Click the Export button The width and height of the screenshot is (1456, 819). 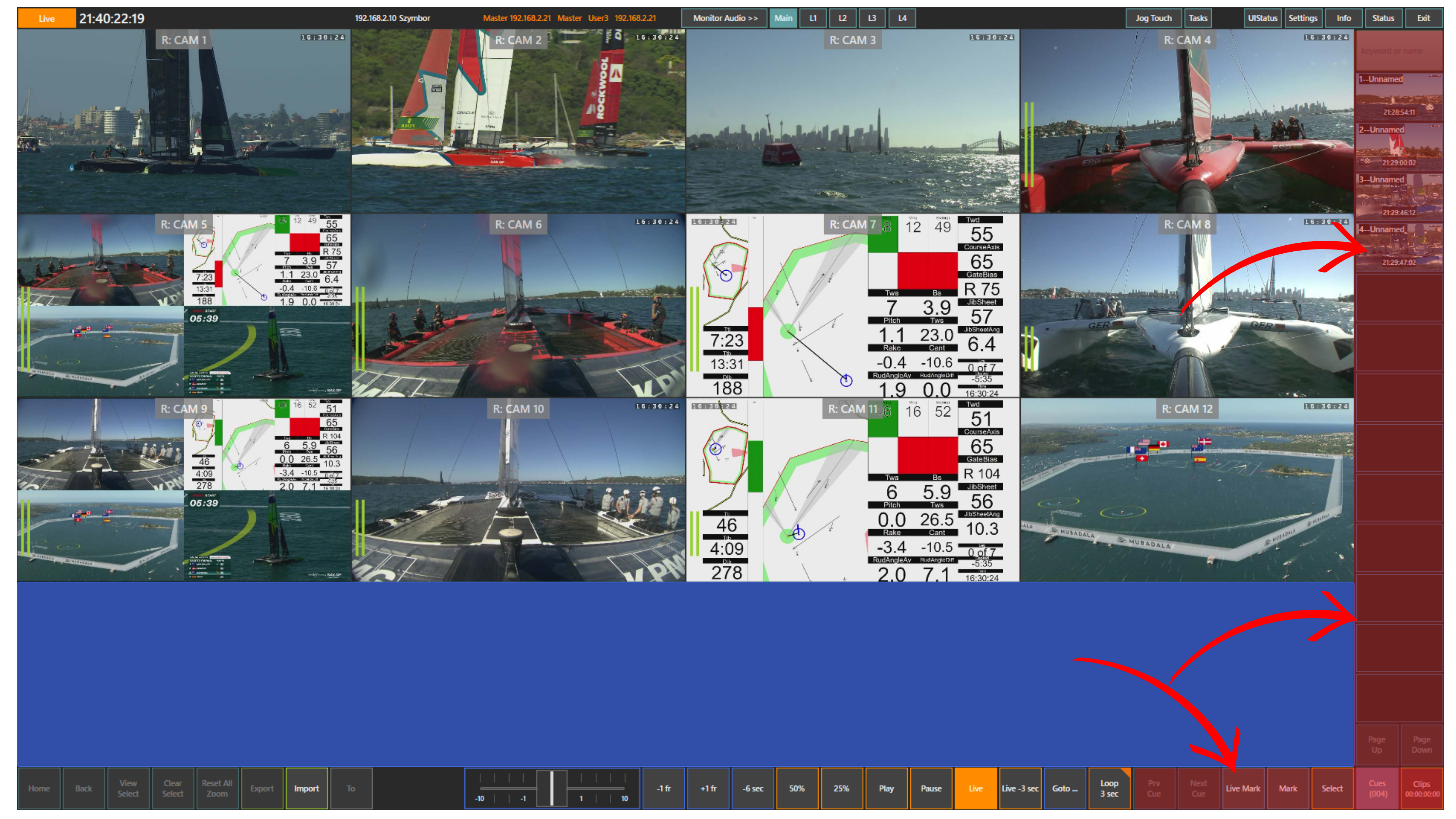(x=262, y=788)
